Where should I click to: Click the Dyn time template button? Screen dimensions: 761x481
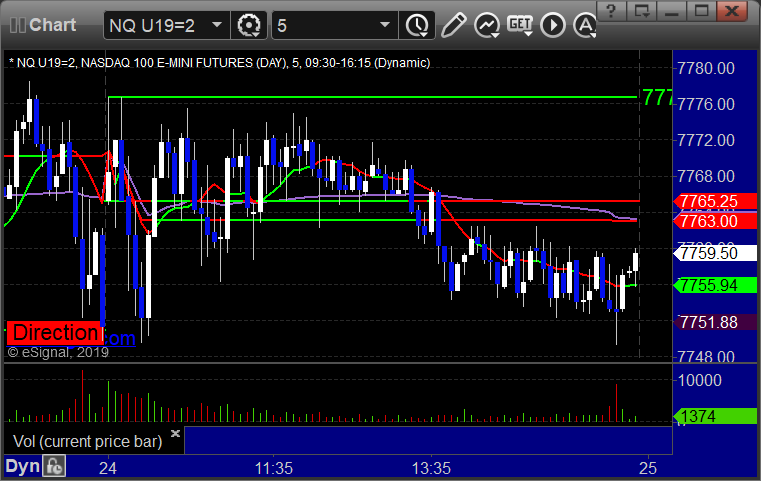coord(23,466)
